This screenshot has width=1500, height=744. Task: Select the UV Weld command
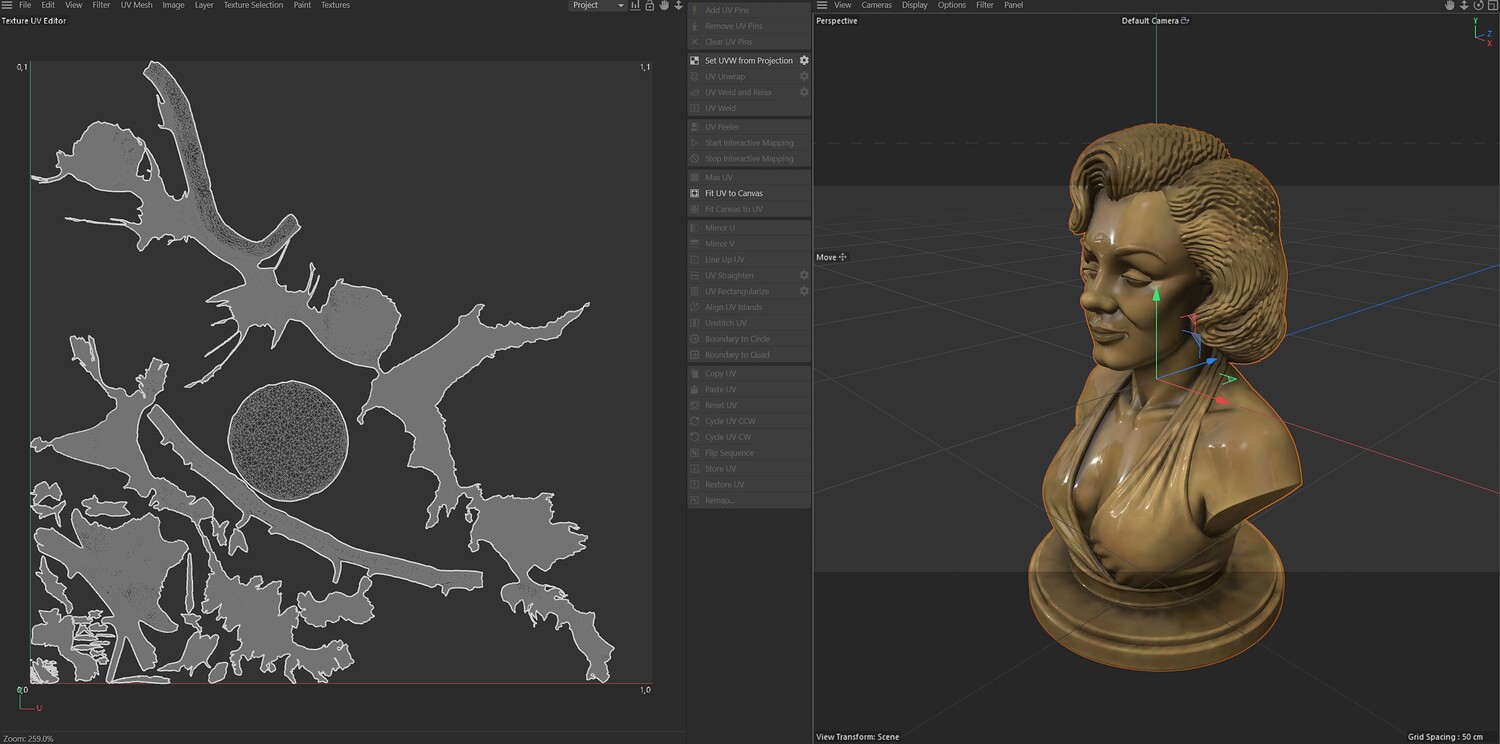749,108
